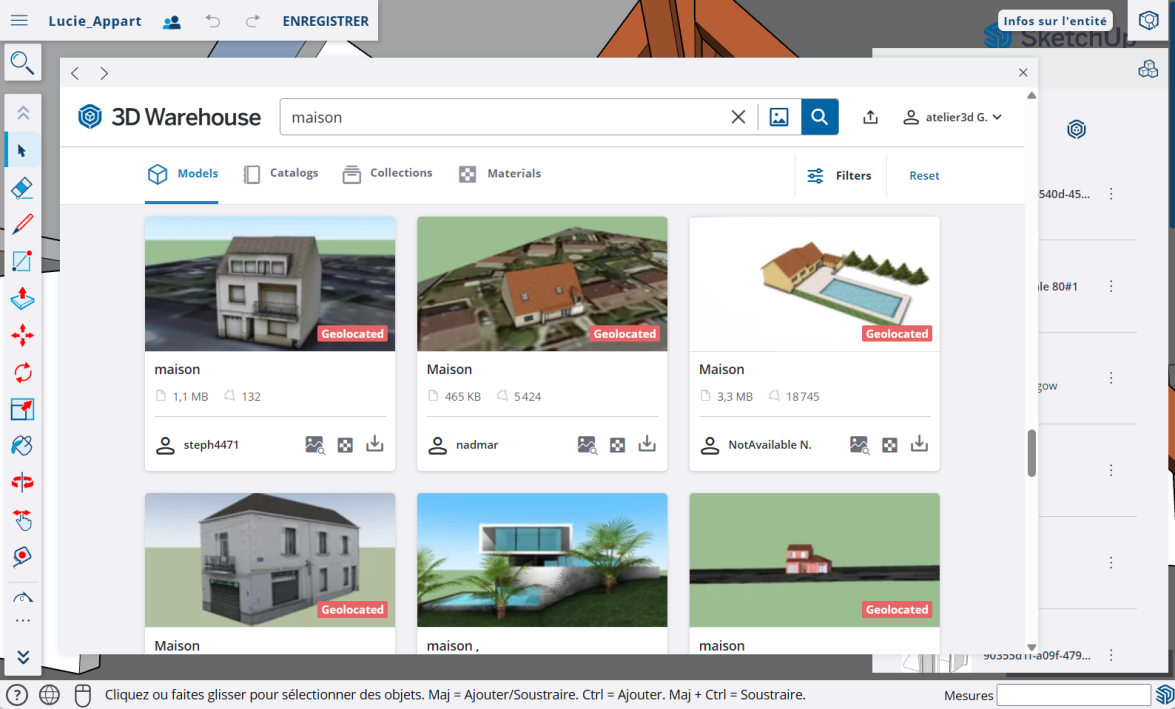Activate the Move tool

(22, 336)
